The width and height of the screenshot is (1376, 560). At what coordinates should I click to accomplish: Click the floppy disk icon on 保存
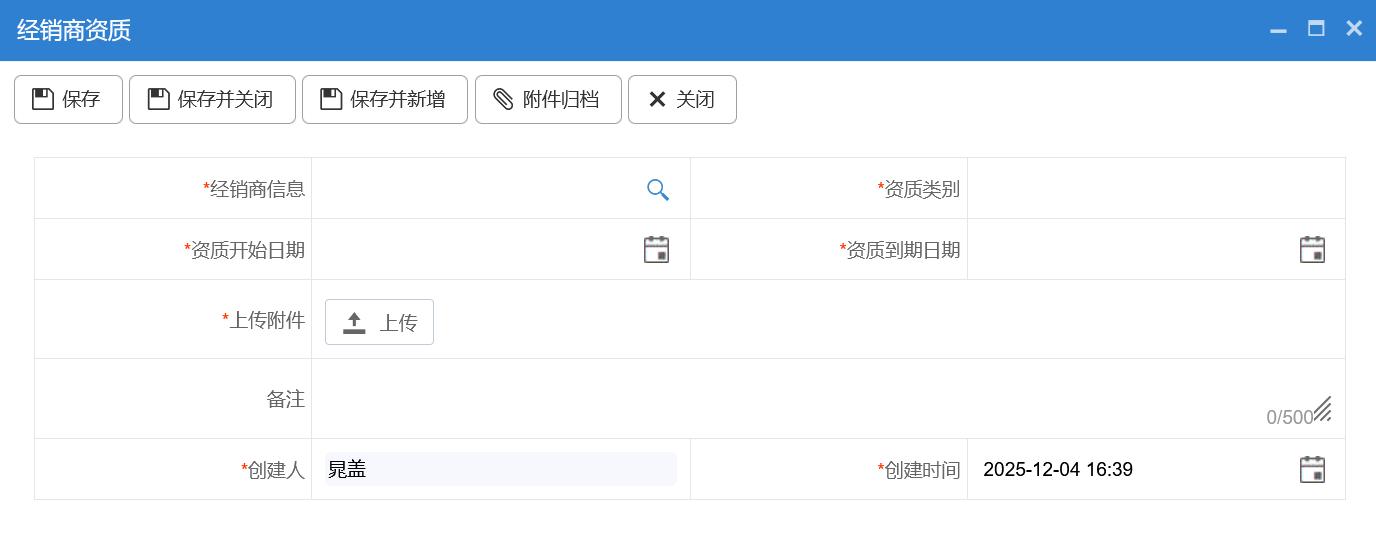click(x=43, y=100)
